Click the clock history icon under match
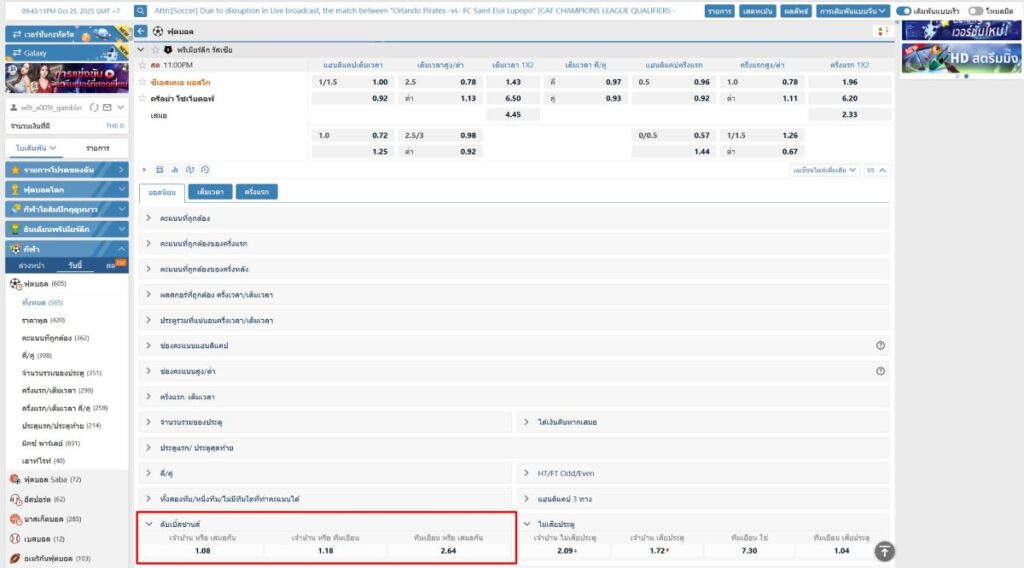1024x568 pixels. pyautogui.click(x=204, y=170)
